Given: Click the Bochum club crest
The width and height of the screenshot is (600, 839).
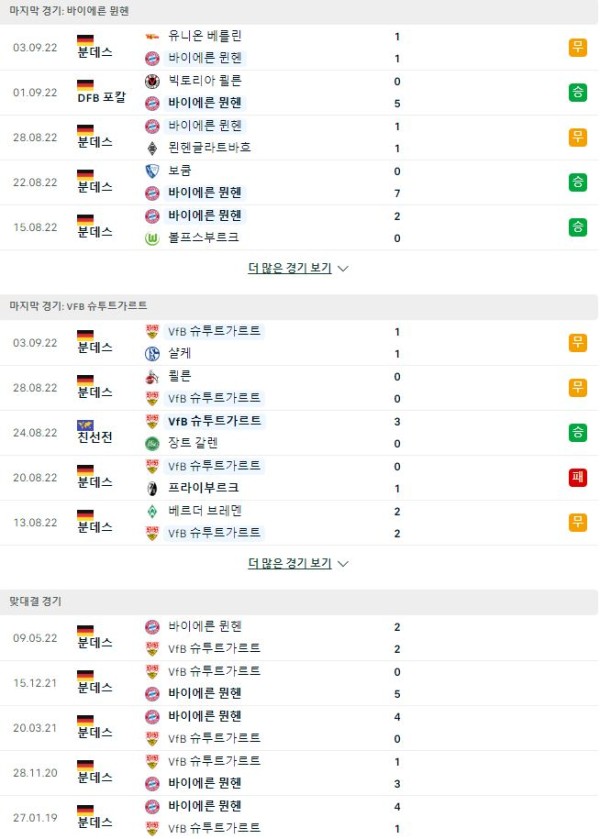Looking at the screenshot, I should tap(152, 171).
